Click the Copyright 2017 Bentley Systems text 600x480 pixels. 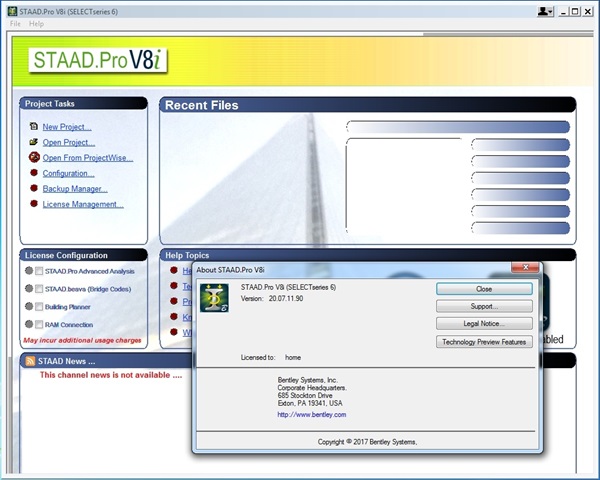(367, 442)
